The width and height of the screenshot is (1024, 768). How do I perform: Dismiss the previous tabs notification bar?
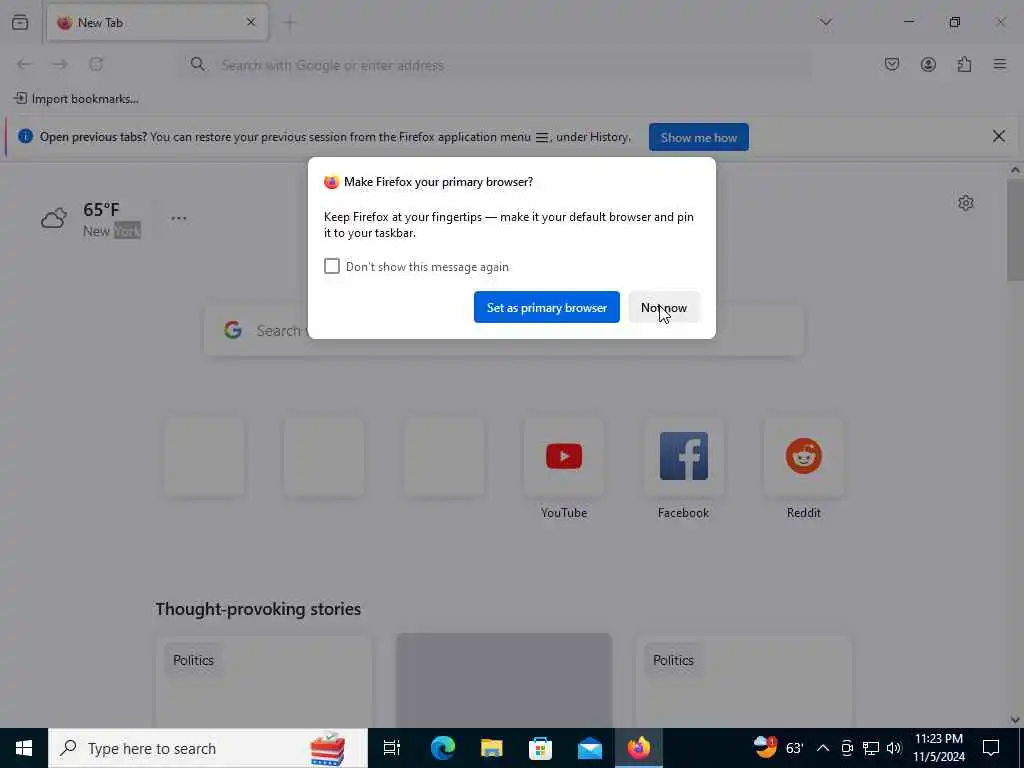999,136
